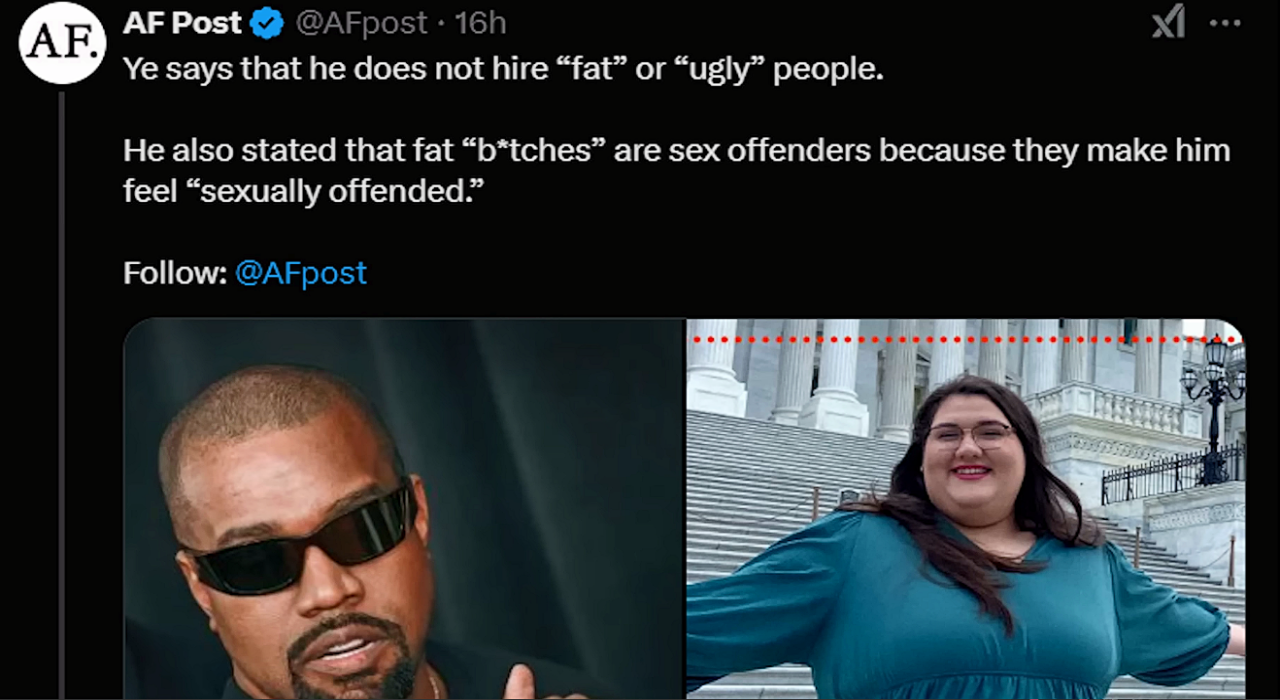The height and width of the screenshot is (700, 1280).
Task: Click the first line mentioning "fat" or "ugly"
Action: 504,70
